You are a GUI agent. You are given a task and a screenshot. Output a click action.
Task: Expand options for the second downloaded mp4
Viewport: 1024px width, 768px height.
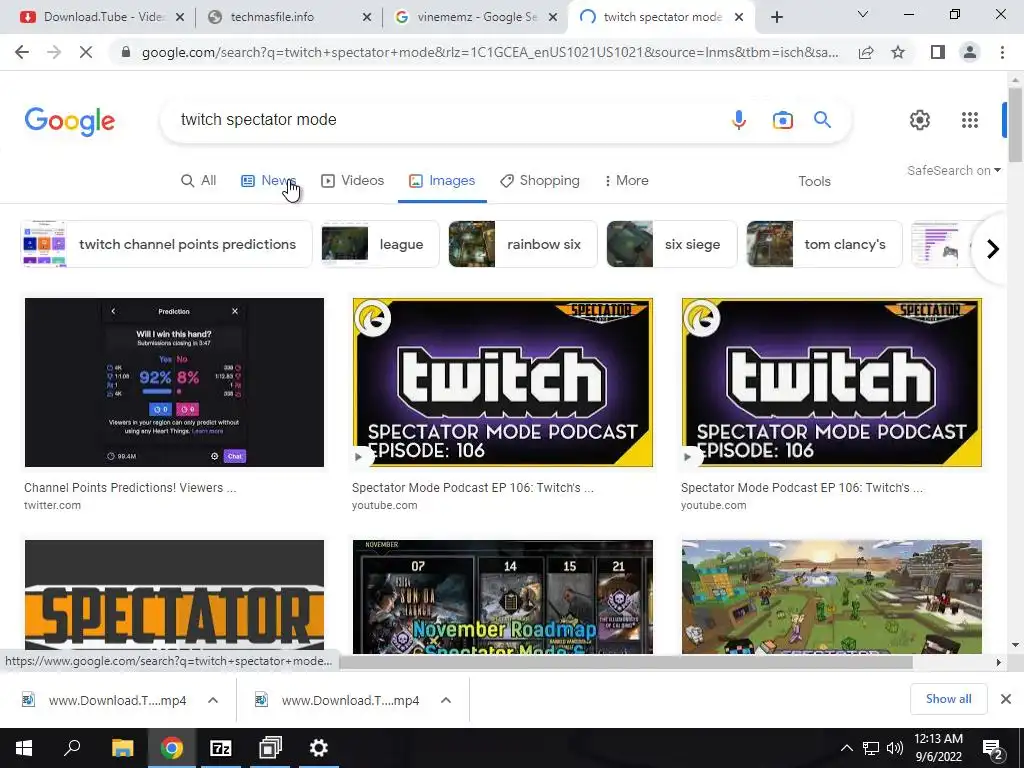pos(446,700)
